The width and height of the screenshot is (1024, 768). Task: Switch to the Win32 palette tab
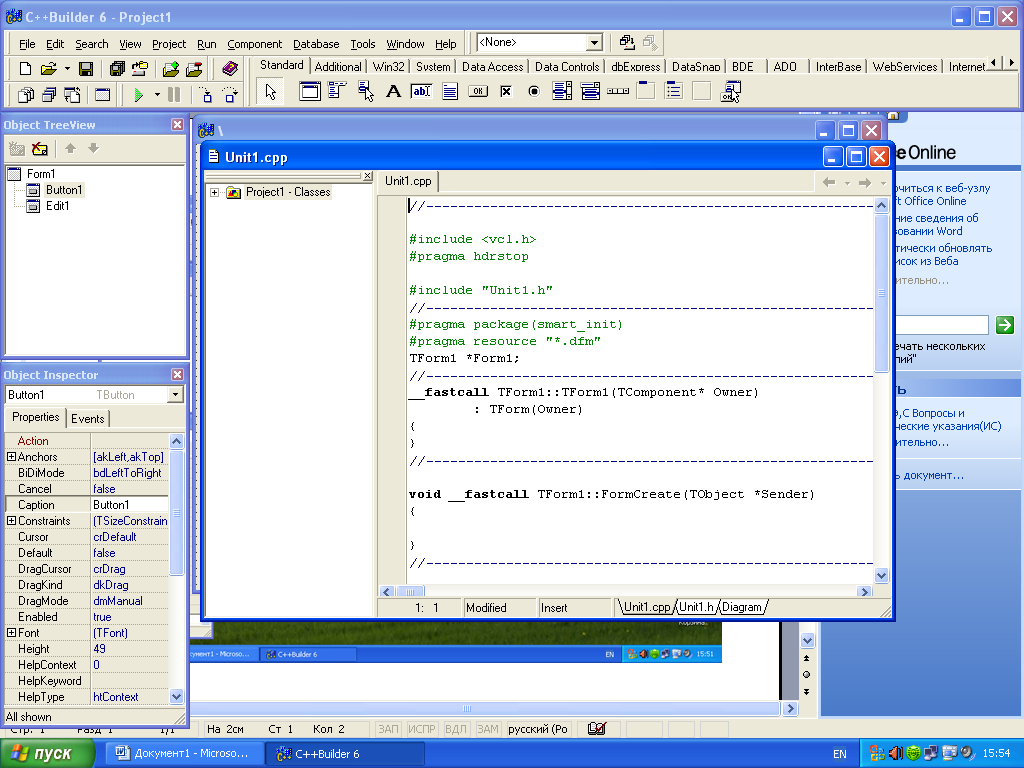pyautogui.click(x=389, y=67)
